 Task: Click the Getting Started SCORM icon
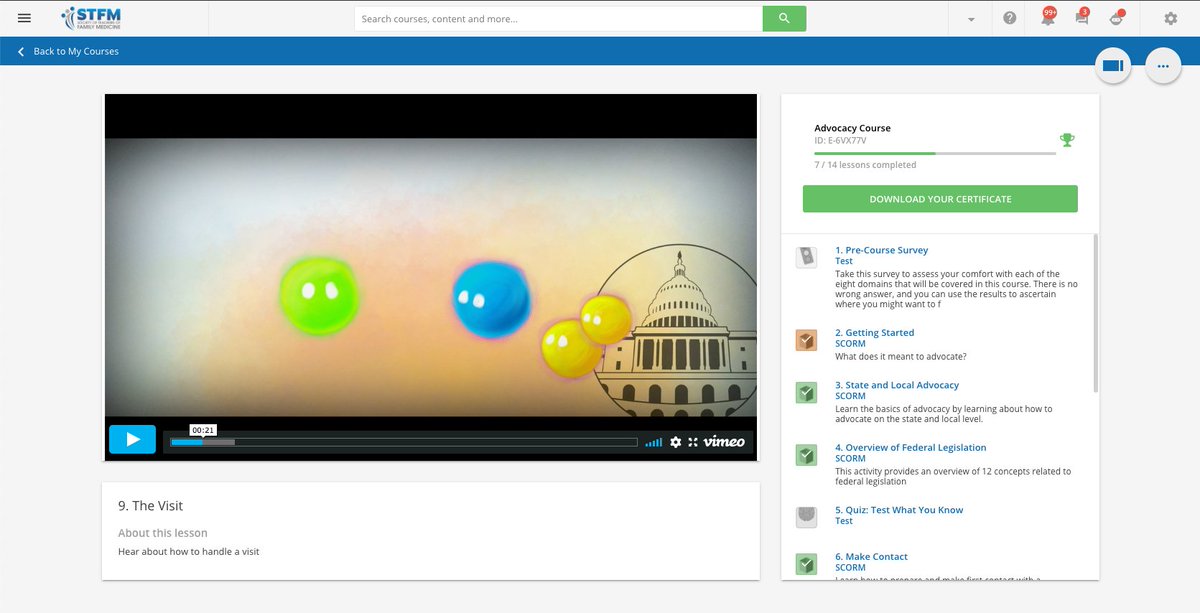click(806, 340)
